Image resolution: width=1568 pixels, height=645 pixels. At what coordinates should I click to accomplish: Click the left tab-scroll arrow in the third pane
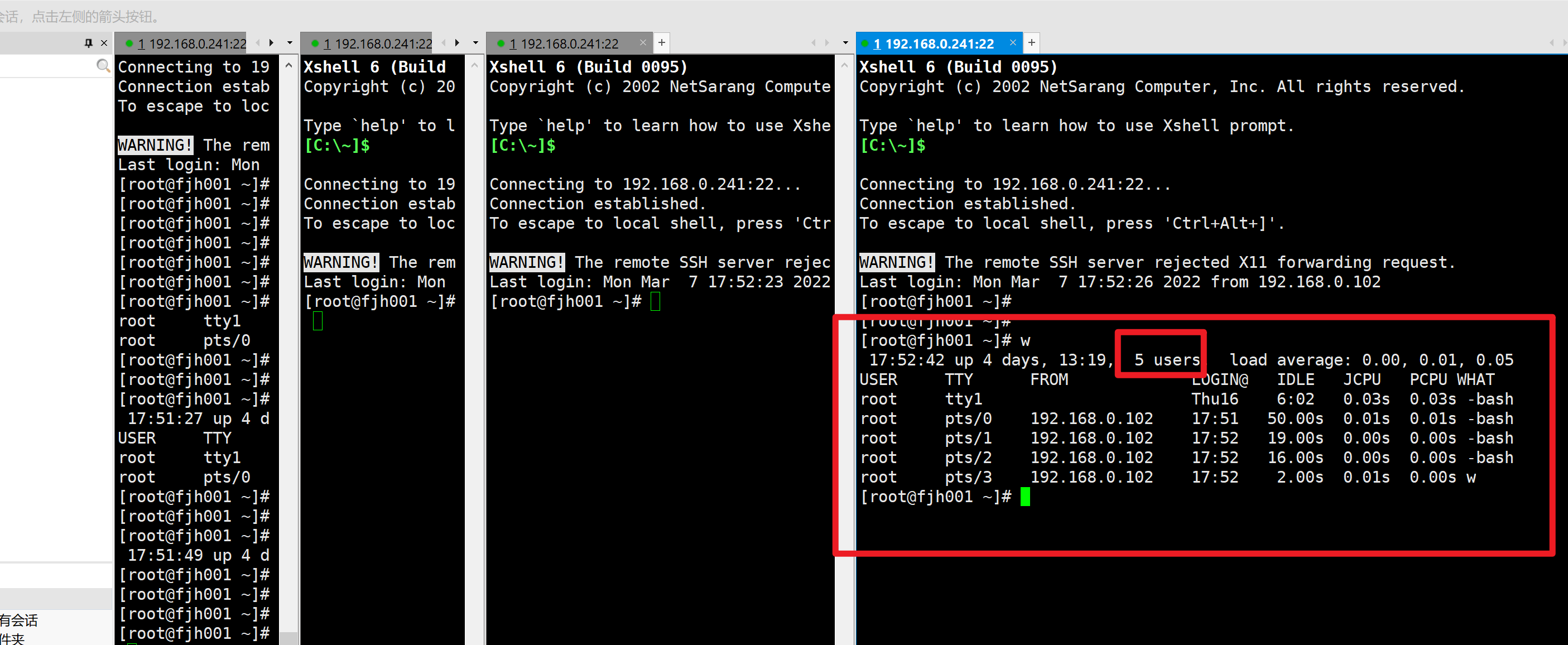(x=813, y=43)
